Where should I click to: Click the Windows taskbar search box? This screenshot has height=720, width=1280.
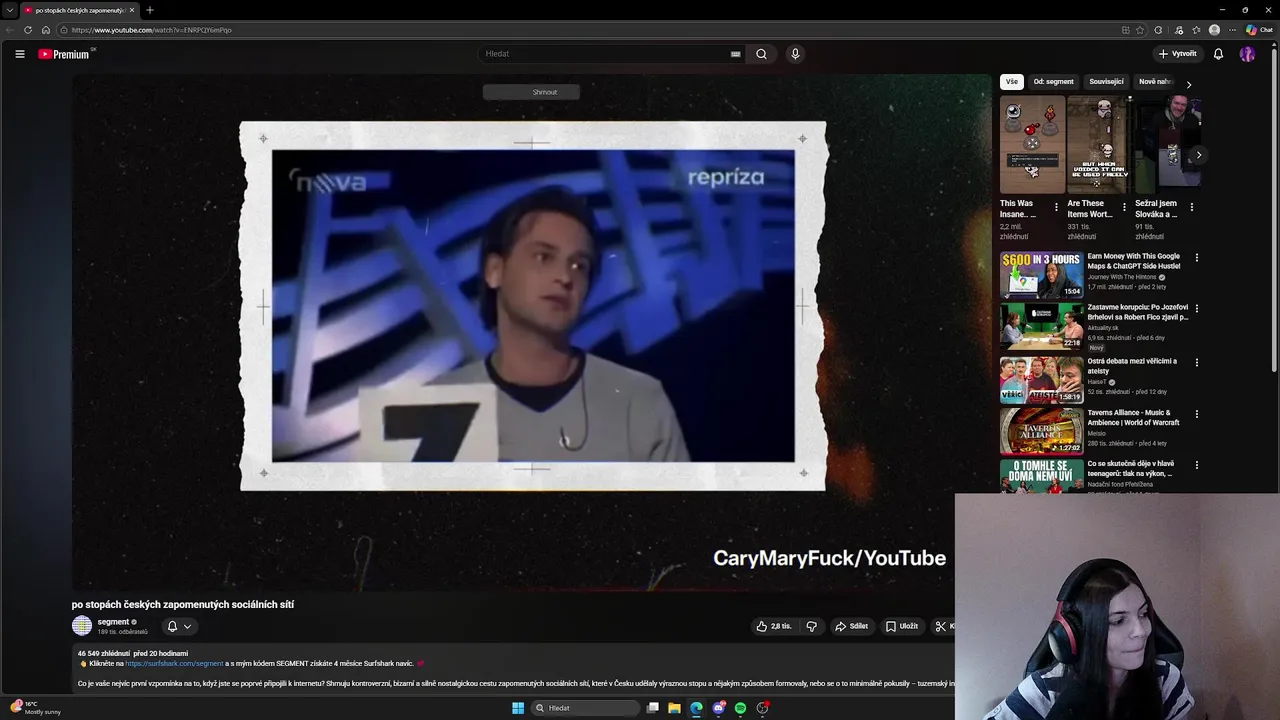tap(585, 708)
